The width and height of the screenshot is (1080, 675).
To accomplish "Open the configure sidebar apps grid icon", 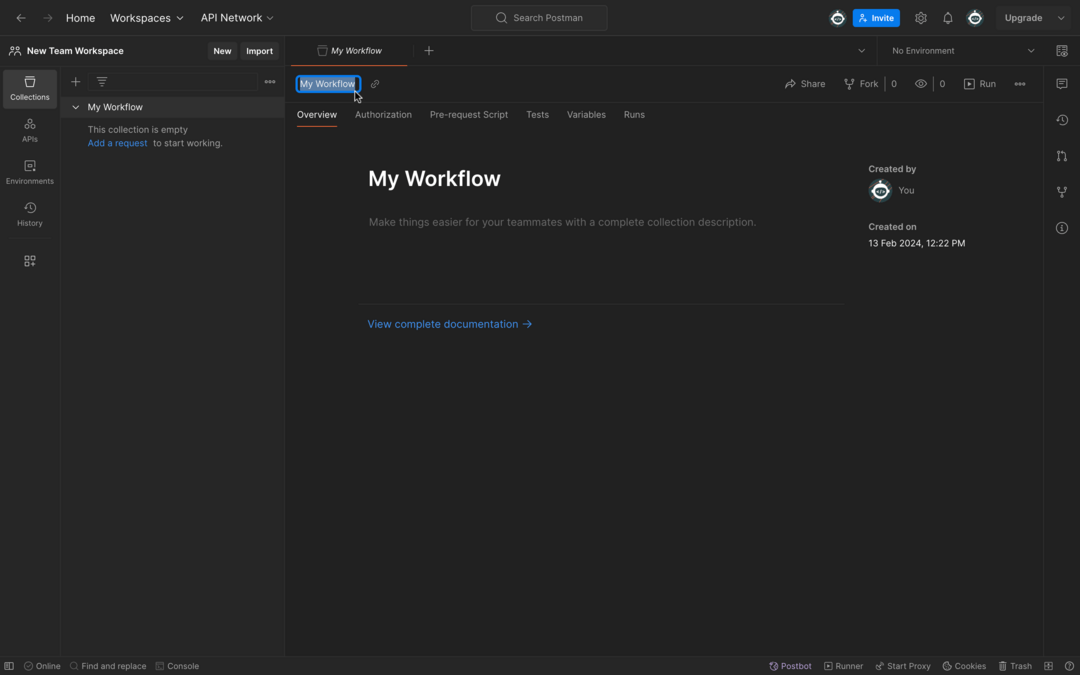I will (x=30, y=261).
